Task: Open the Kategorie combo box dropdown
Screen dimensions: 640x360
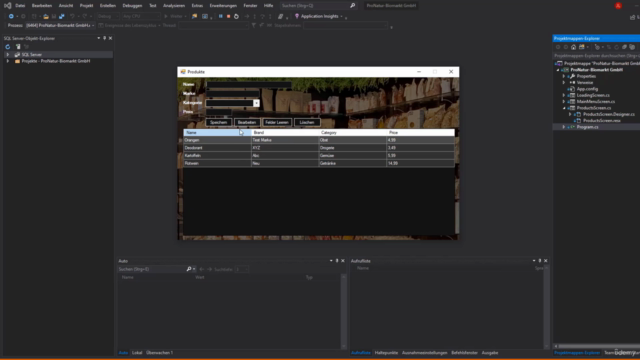Action: (256, 103)
